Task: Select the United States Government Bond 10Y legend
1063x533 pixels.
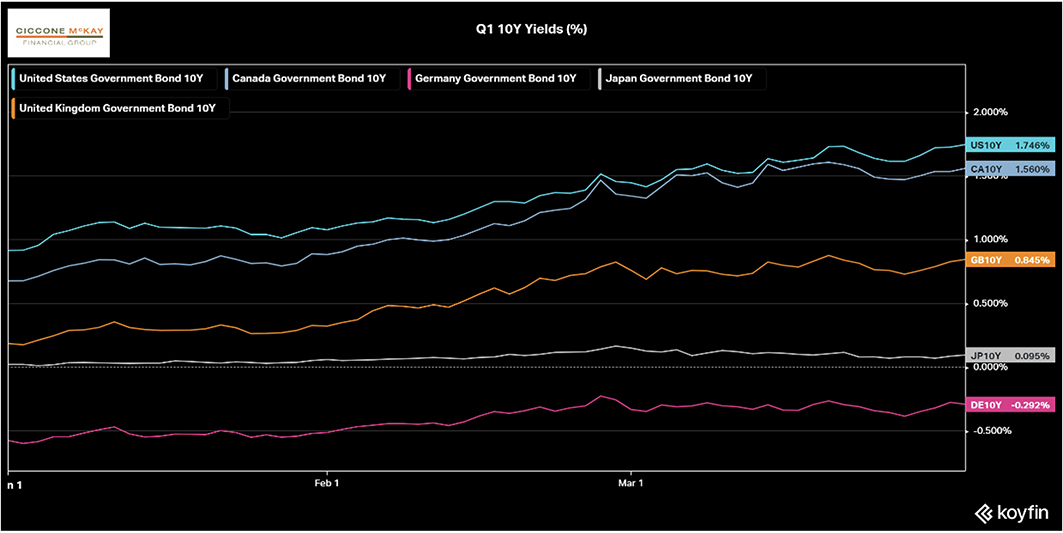Action: pyautogui.click(x=115, y=78)
